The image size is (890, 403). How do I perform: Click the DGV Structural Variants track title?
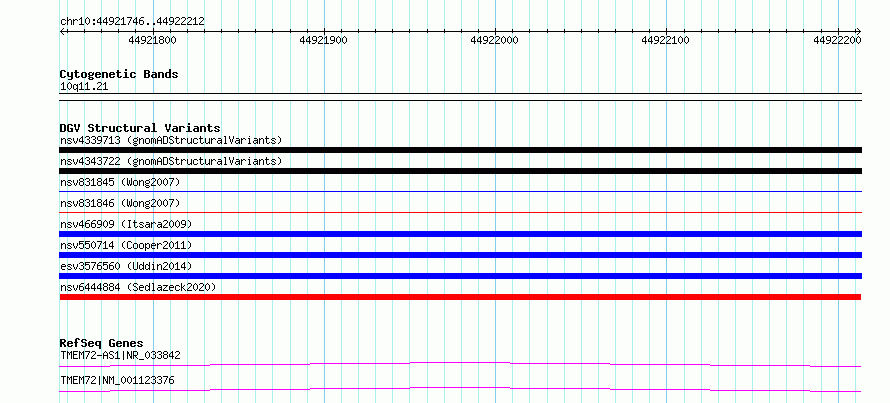[140, 128]
